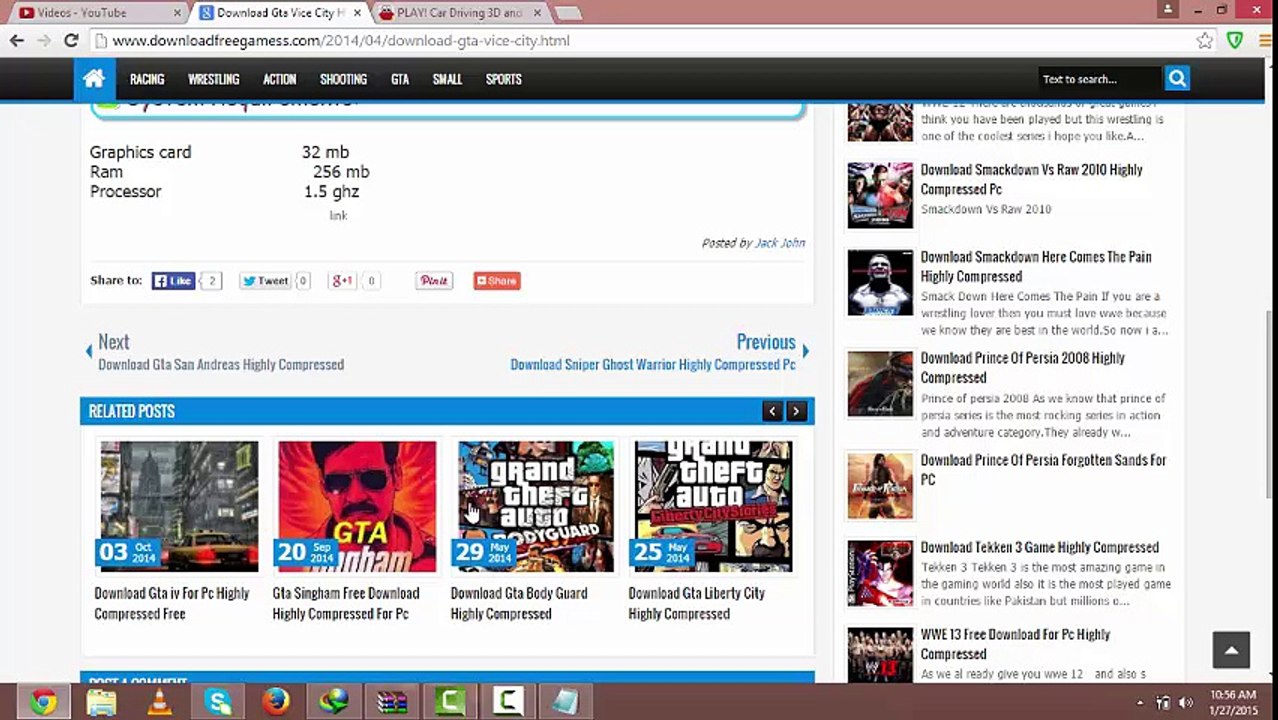Click the Pinterest Pin it button

pos(434,281)
